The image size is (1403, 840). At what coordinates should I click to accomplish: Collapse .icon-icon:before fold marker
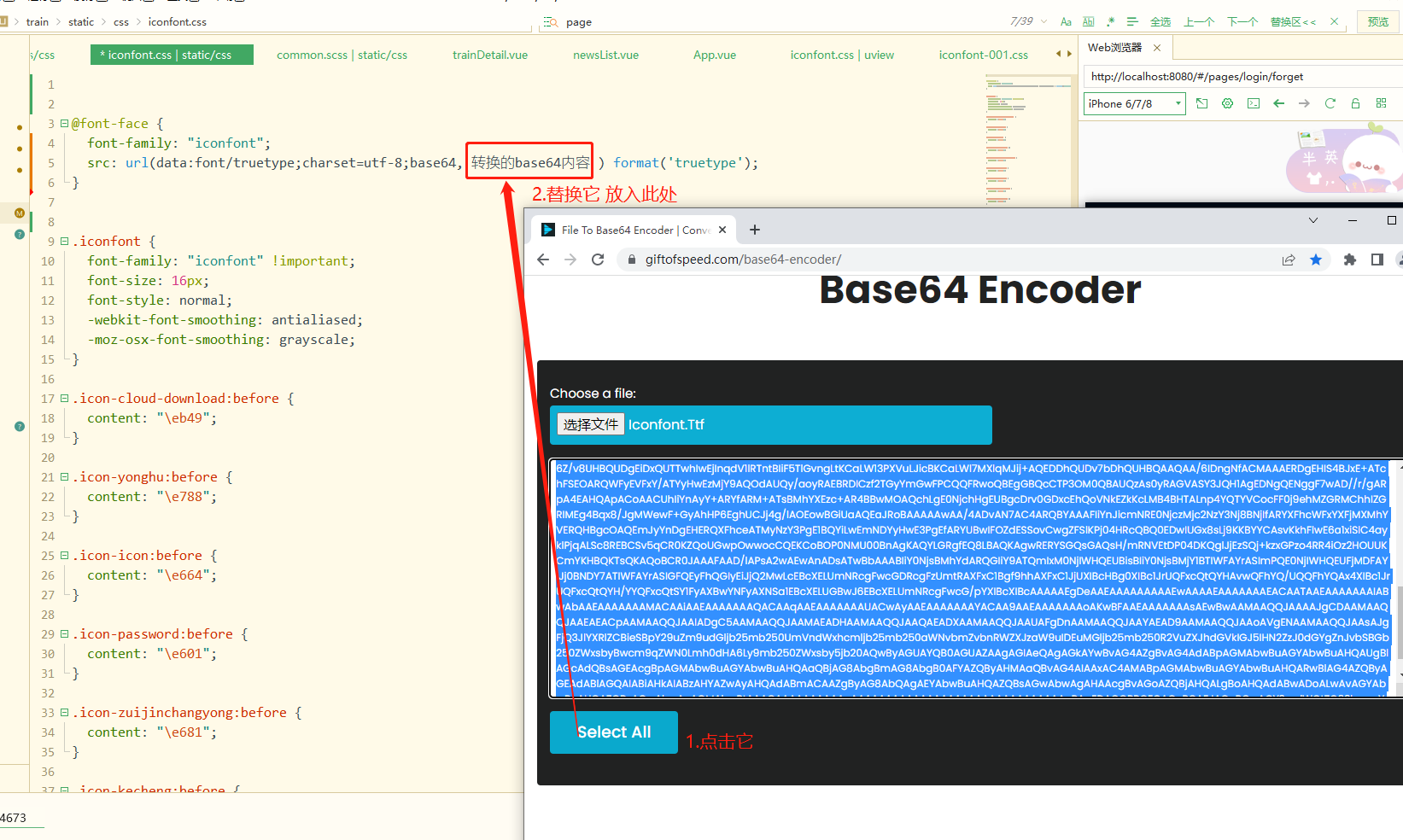click(x=64, y=556)
